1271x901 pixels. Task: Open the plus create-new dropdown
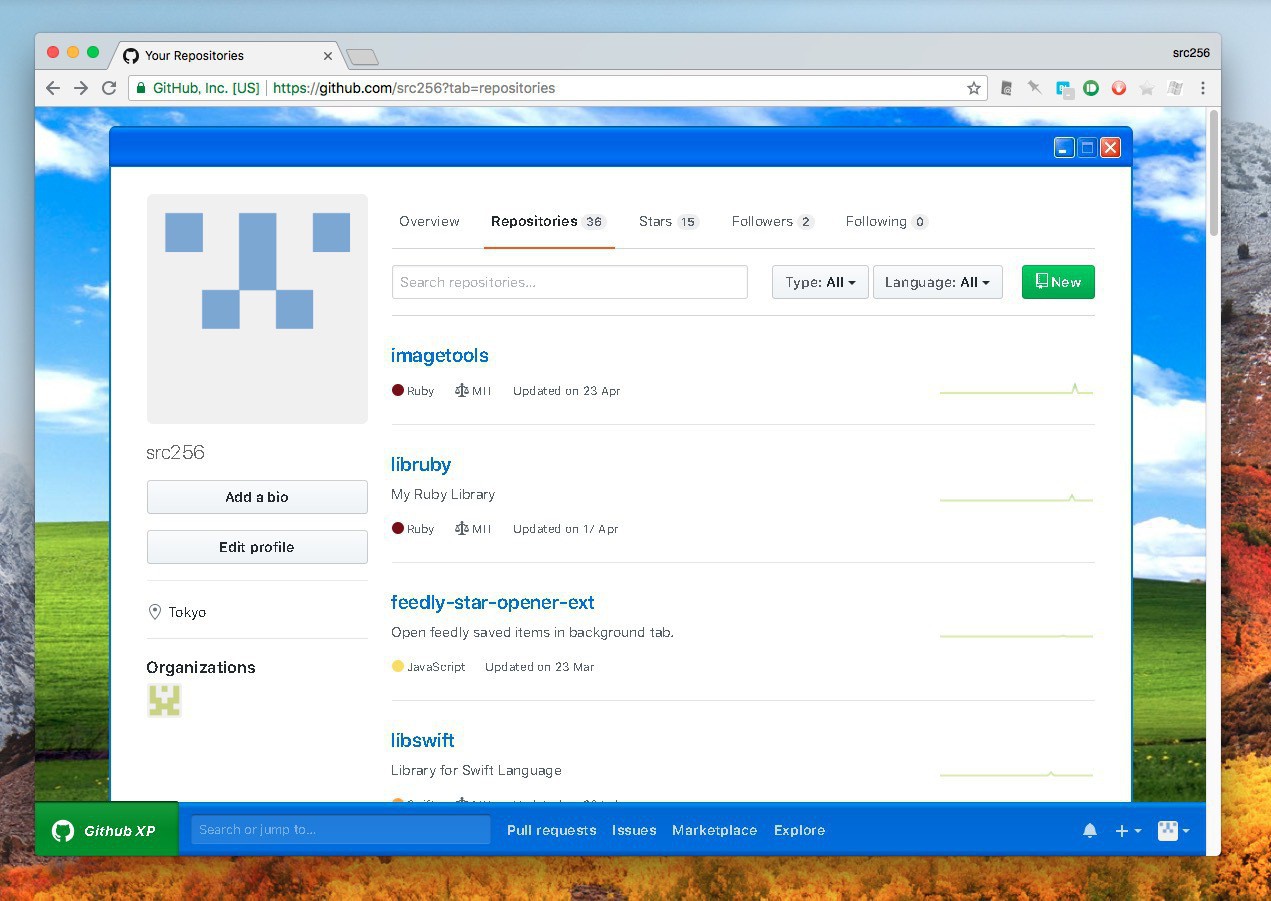(x=1128, y=831)
